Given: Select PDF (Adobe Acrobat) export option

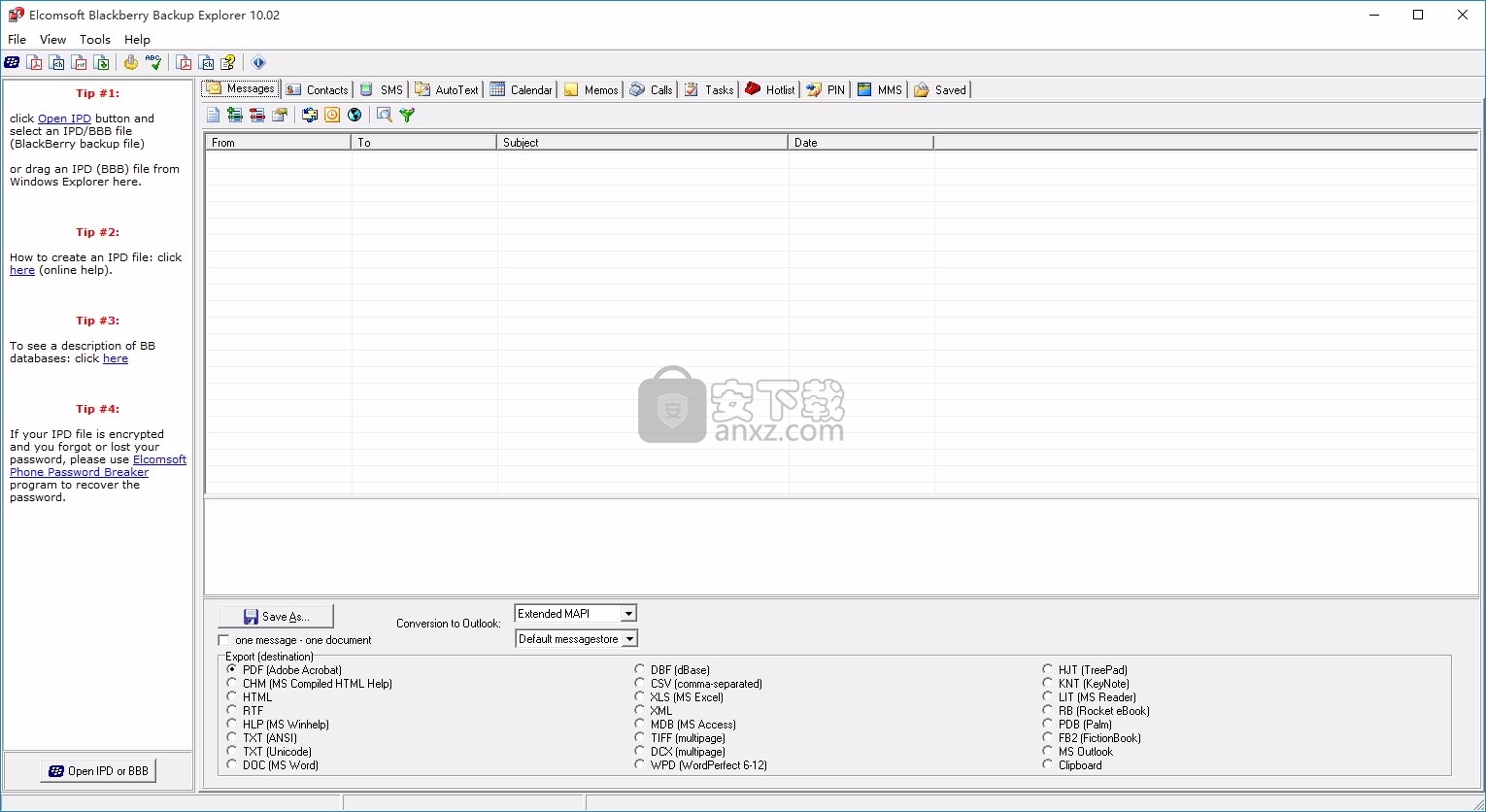Looking at the screenshot, I should point(232,669).
